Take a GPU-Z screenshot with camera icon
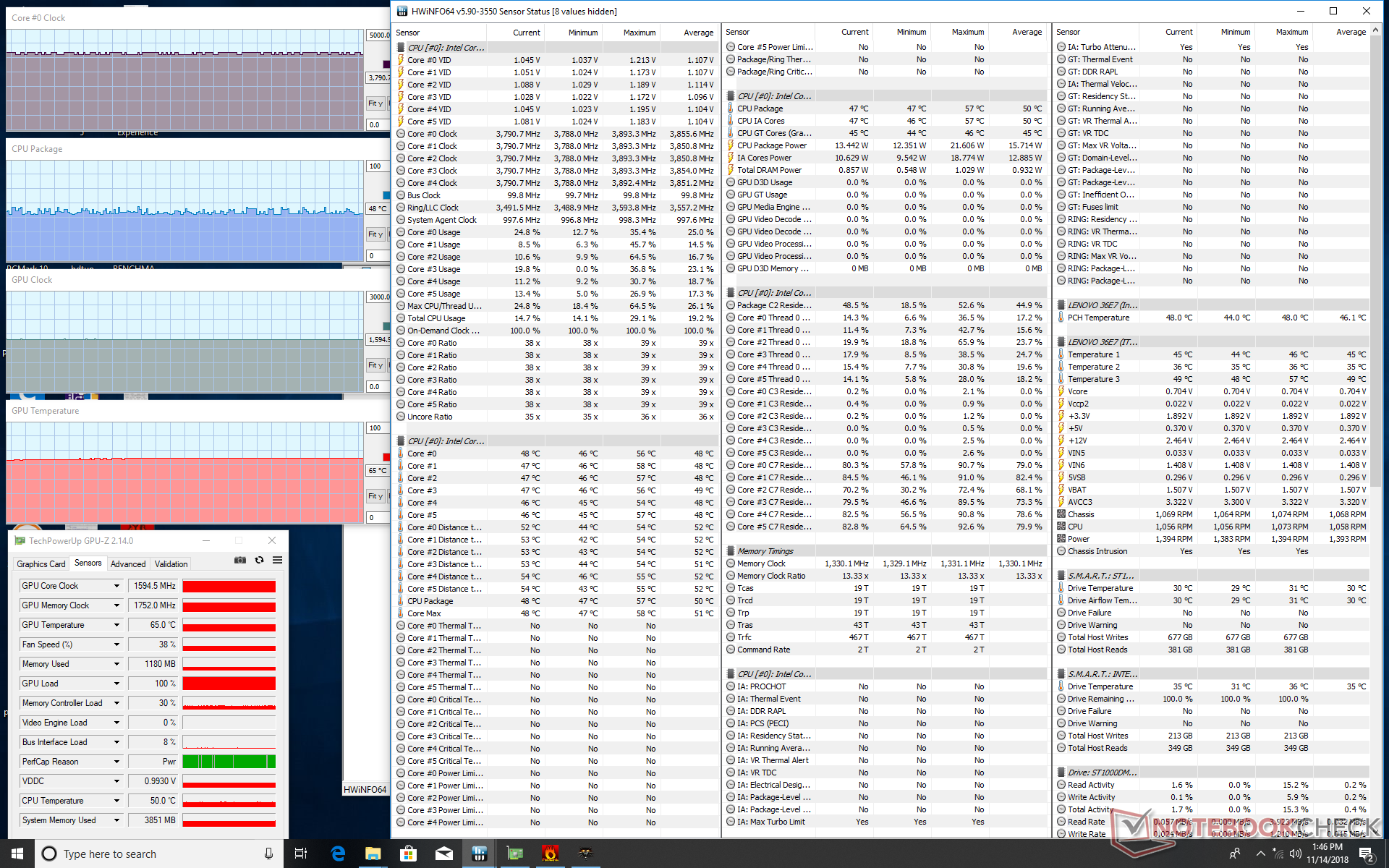1389x868 pixels. pos(240,561)
